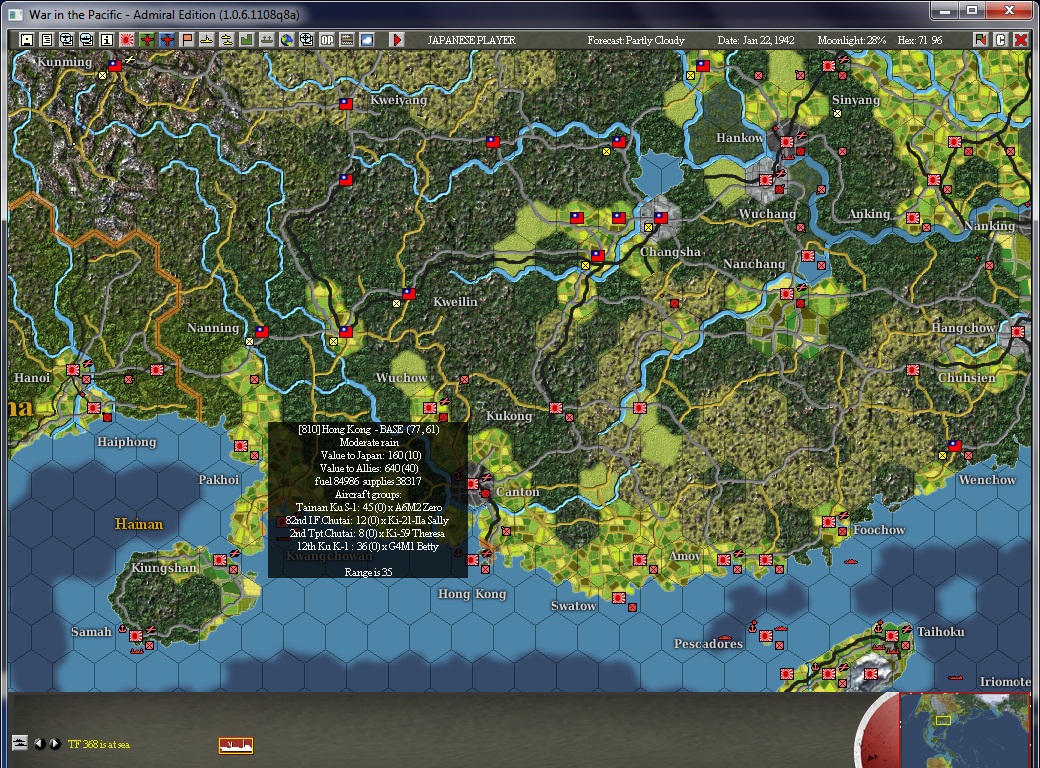The image size is (1040, 768).
Task: Click the yellow double ships toolbar icon
Action: (x=226, y=40)
